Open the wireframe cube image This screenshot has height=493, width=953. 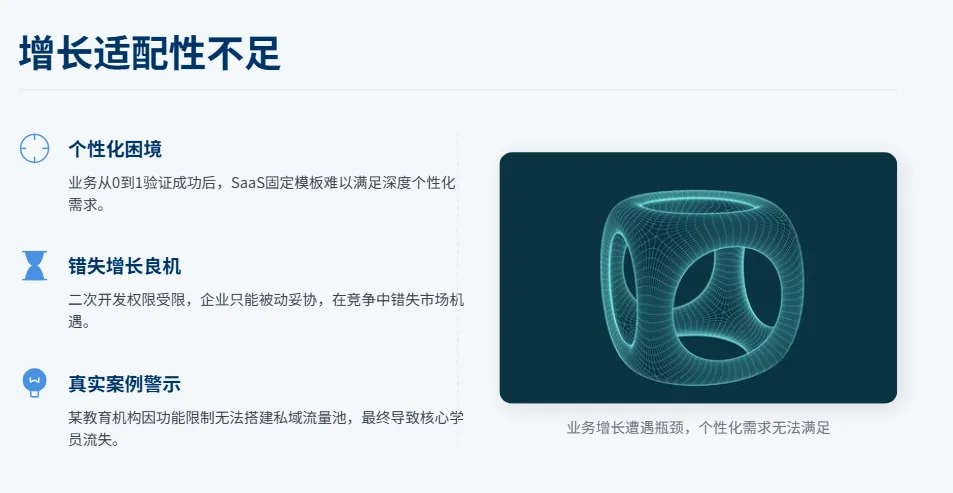(x=698, y=278)
